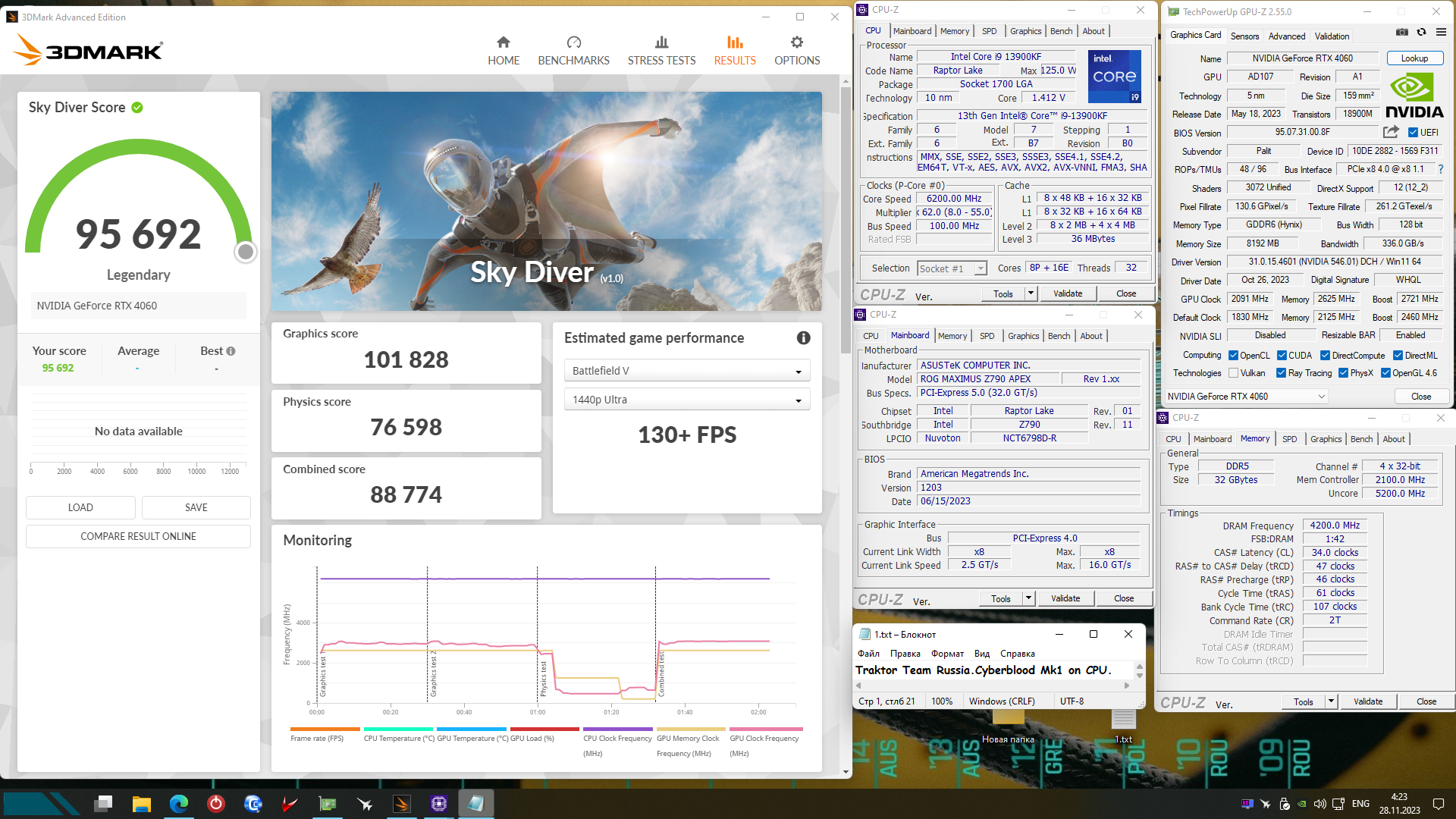Open the Notepad icon on the taskbar
1456x819 pixels.
(476, 803)
